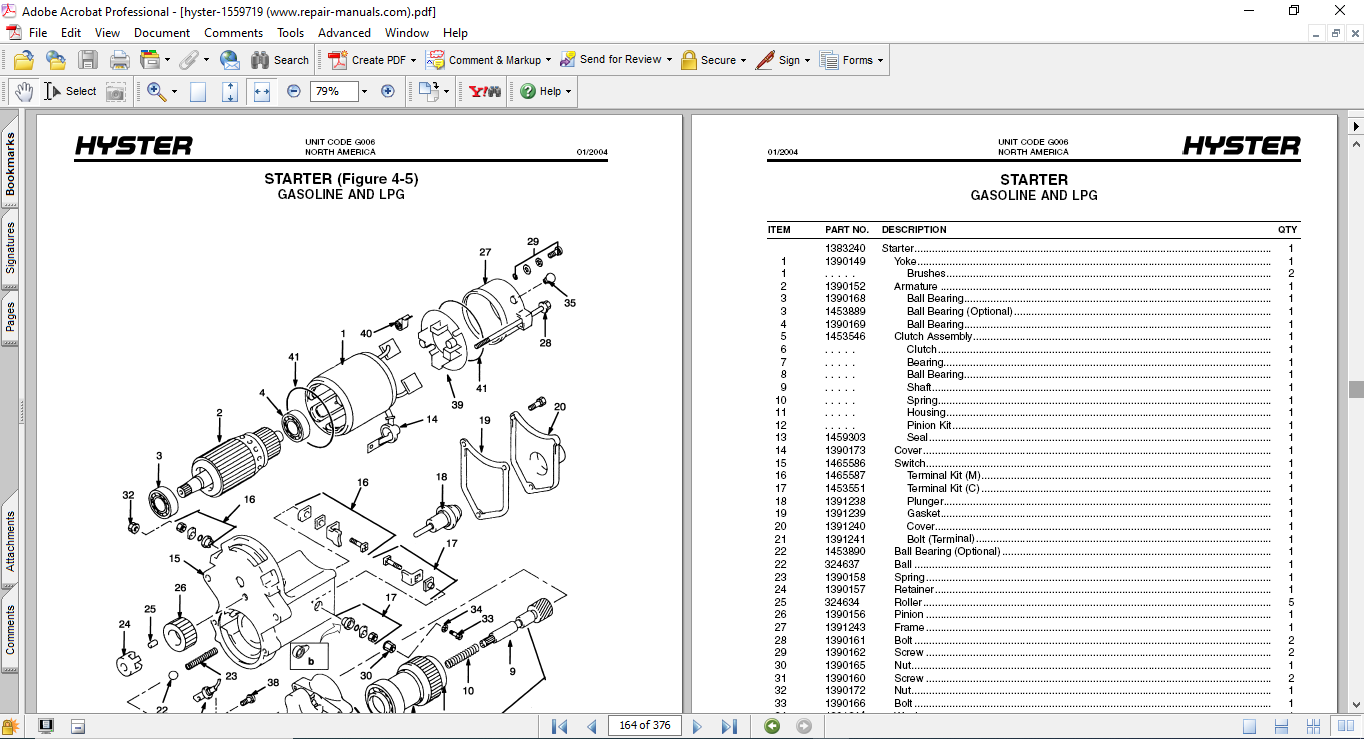Viewport: 1364px width, 739px height.
Task: Open the Document menu
Action: point(161,32)
